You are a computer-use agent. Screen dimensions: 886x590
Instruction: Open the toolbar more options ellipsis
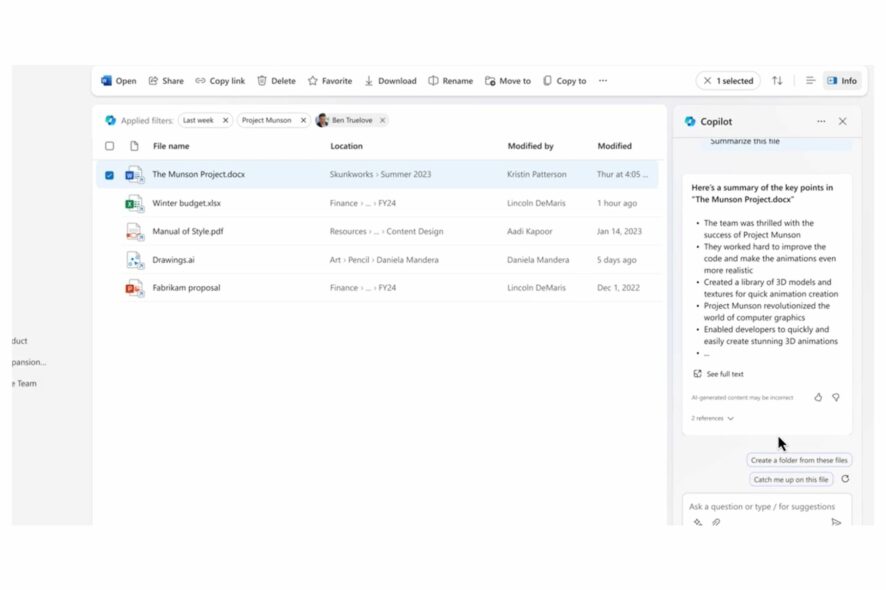[603, 81]
